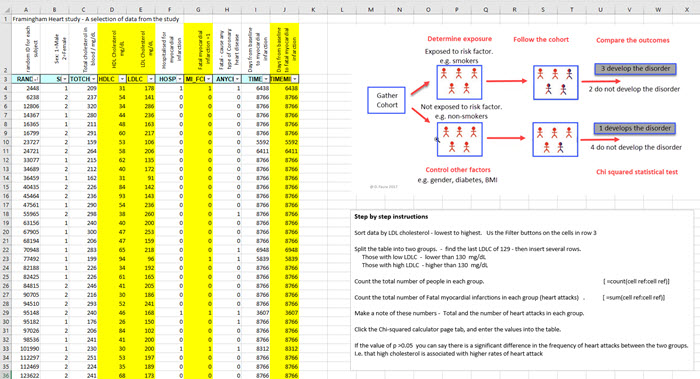Click the RAND column sort filter button
Image resolution: width=700 pixels, height=379 pixels.
[36, 79]
